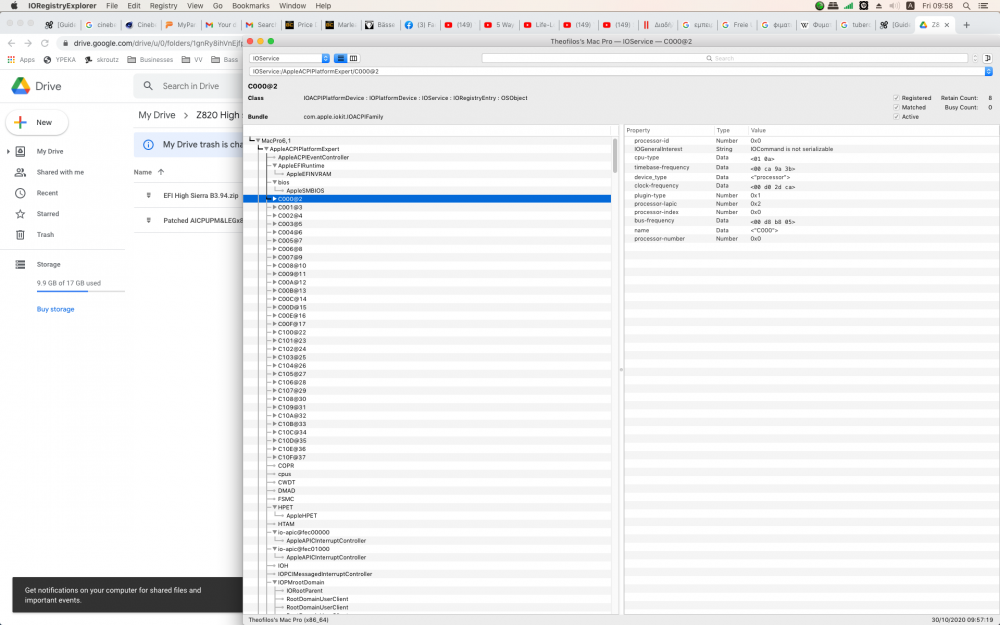The width and height of the screenshot is (1000, 625).
Task: Toggle the side panel icon beside search
Action: [987, 58]
